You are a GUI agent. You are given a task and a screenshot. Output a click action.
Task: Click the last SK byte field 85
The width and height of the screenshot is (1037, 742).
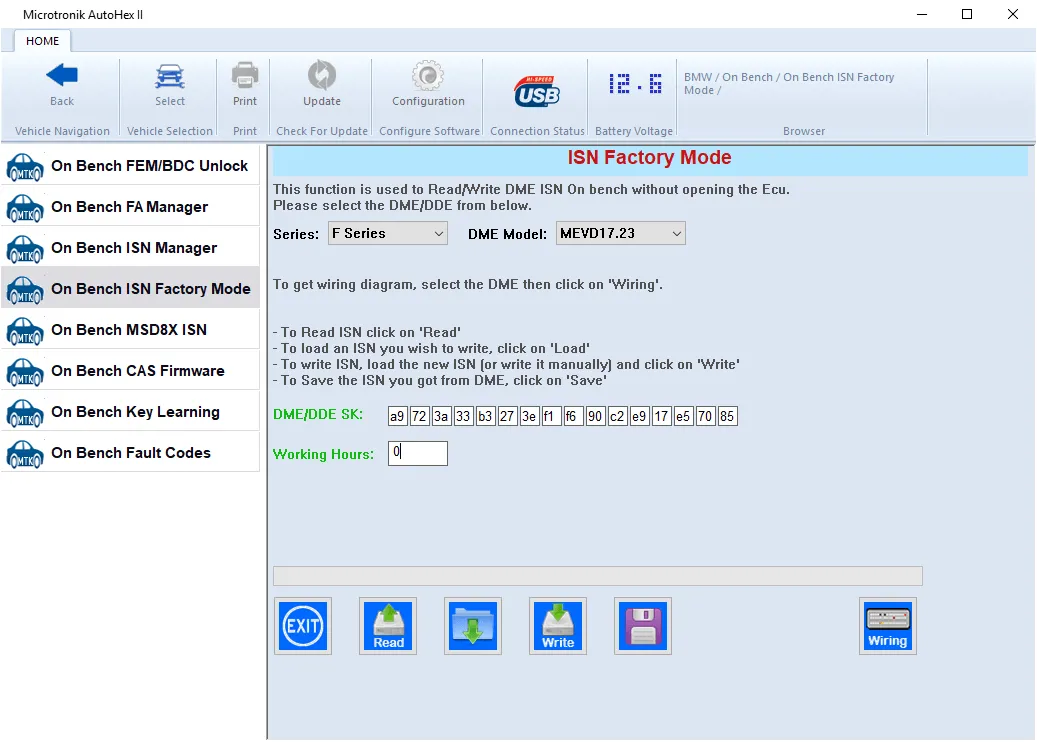(727, 416)
